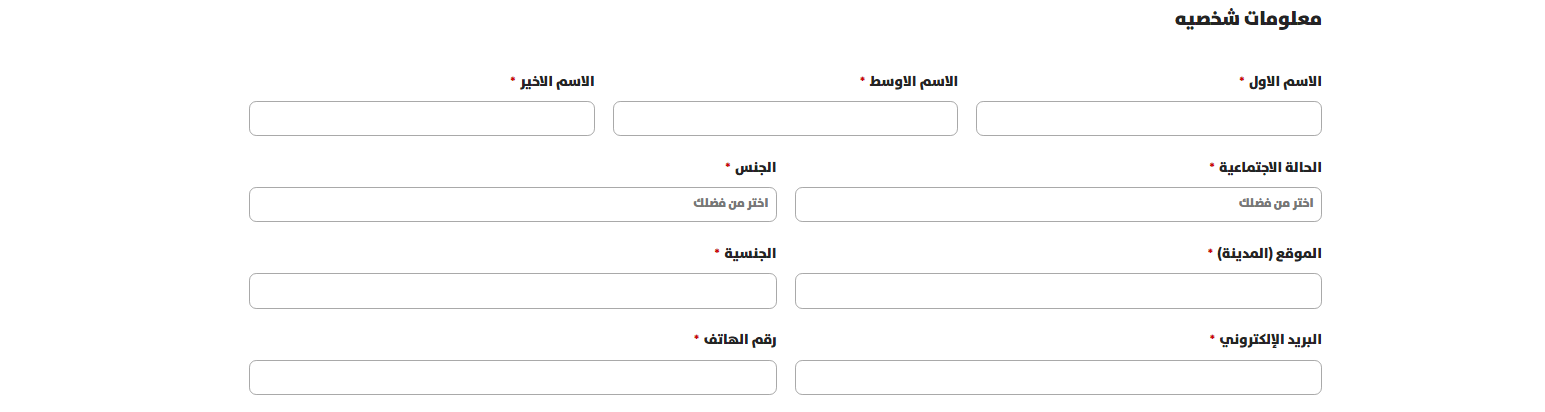The width and height of the screenshot is (1545, 412).
Task: Open the الحالة الاجتماعية (marital status) dropdown
Action: (x=1058, y=204)
